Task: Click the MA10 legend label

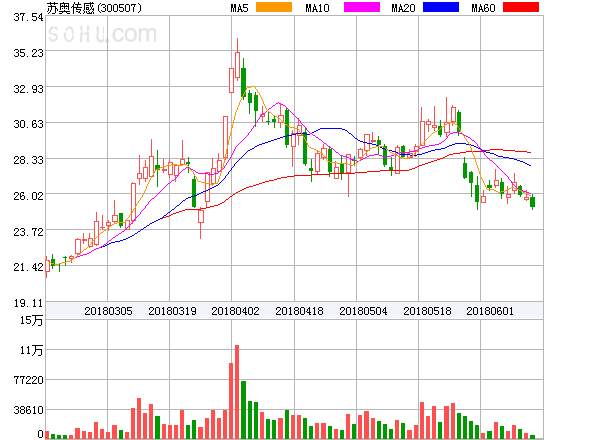Action: [x=317, y=8]
